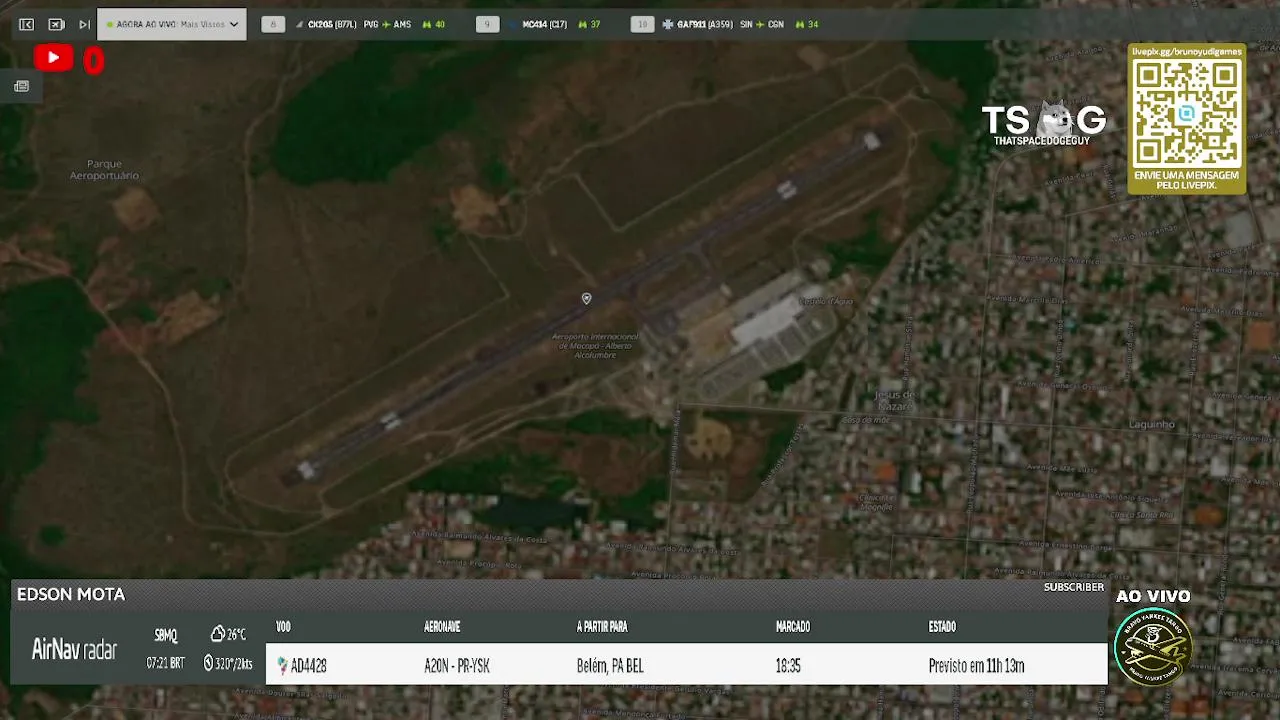Click scheduled time 18:35 cell

click(788, 666)
